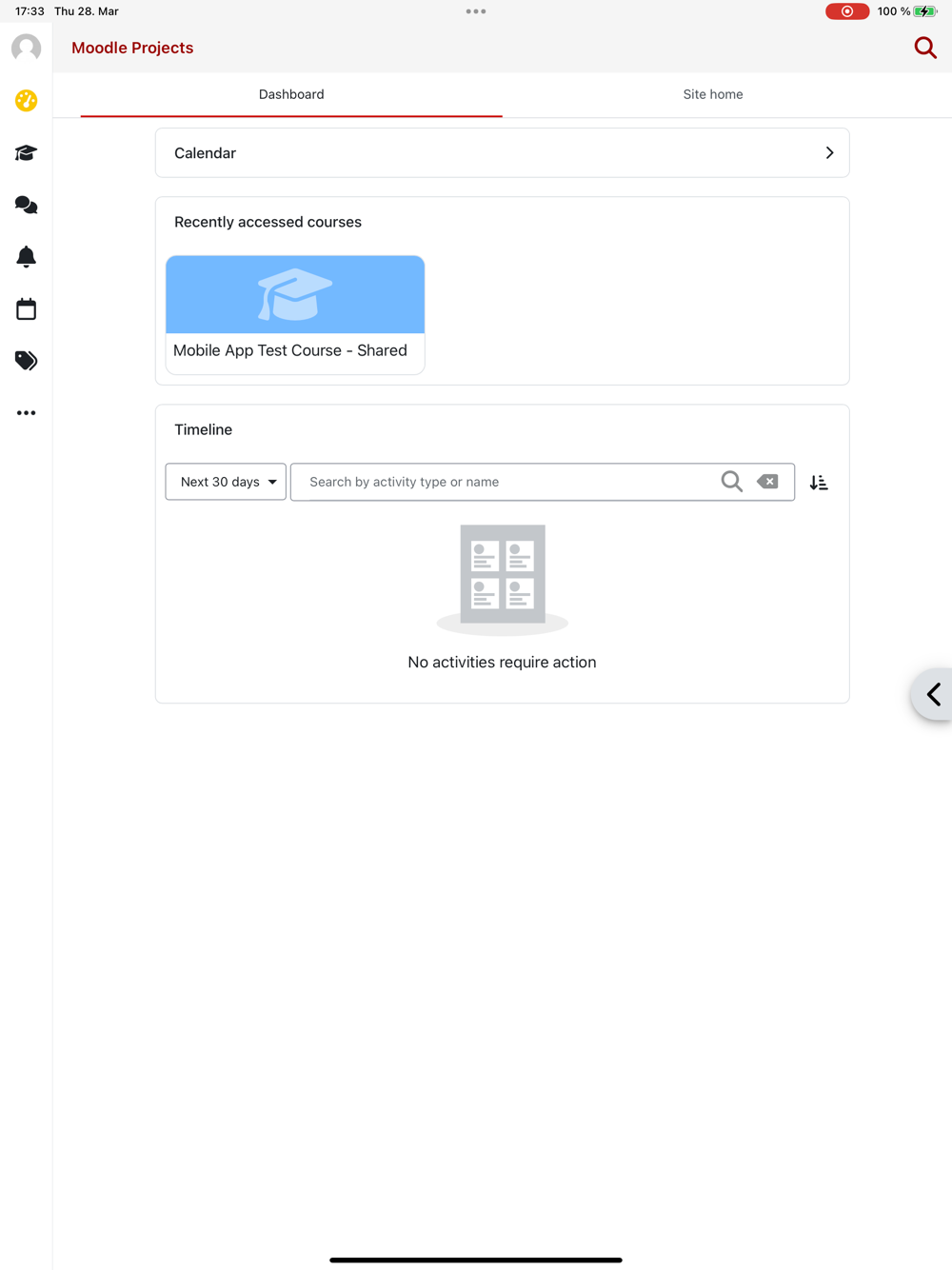Open the sidebar More menu
The height and width of the screenshot is (1270, 952).
click(26, 413)
